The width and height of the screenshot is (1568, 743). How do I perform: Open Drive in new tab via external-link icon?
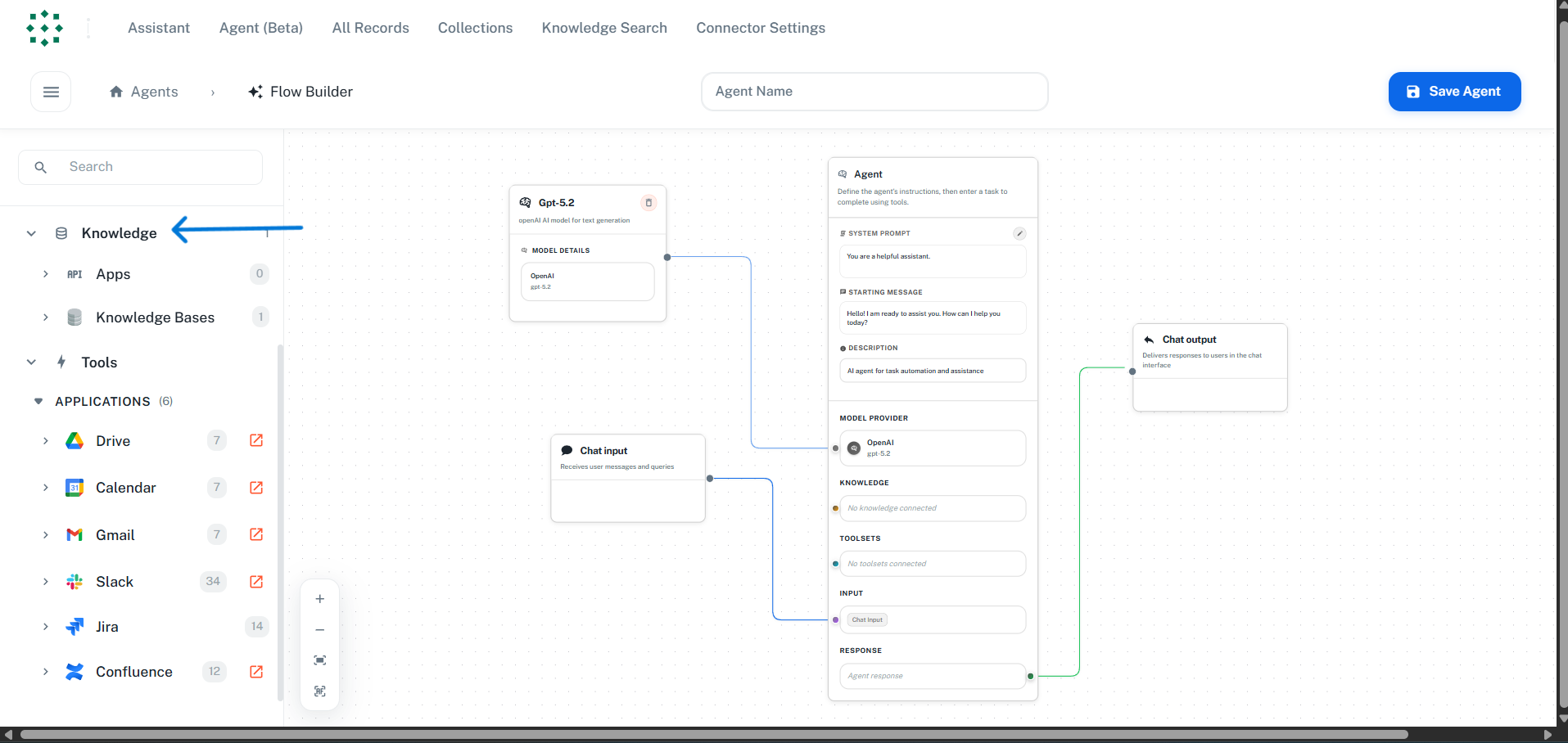(x=255, y=440)
